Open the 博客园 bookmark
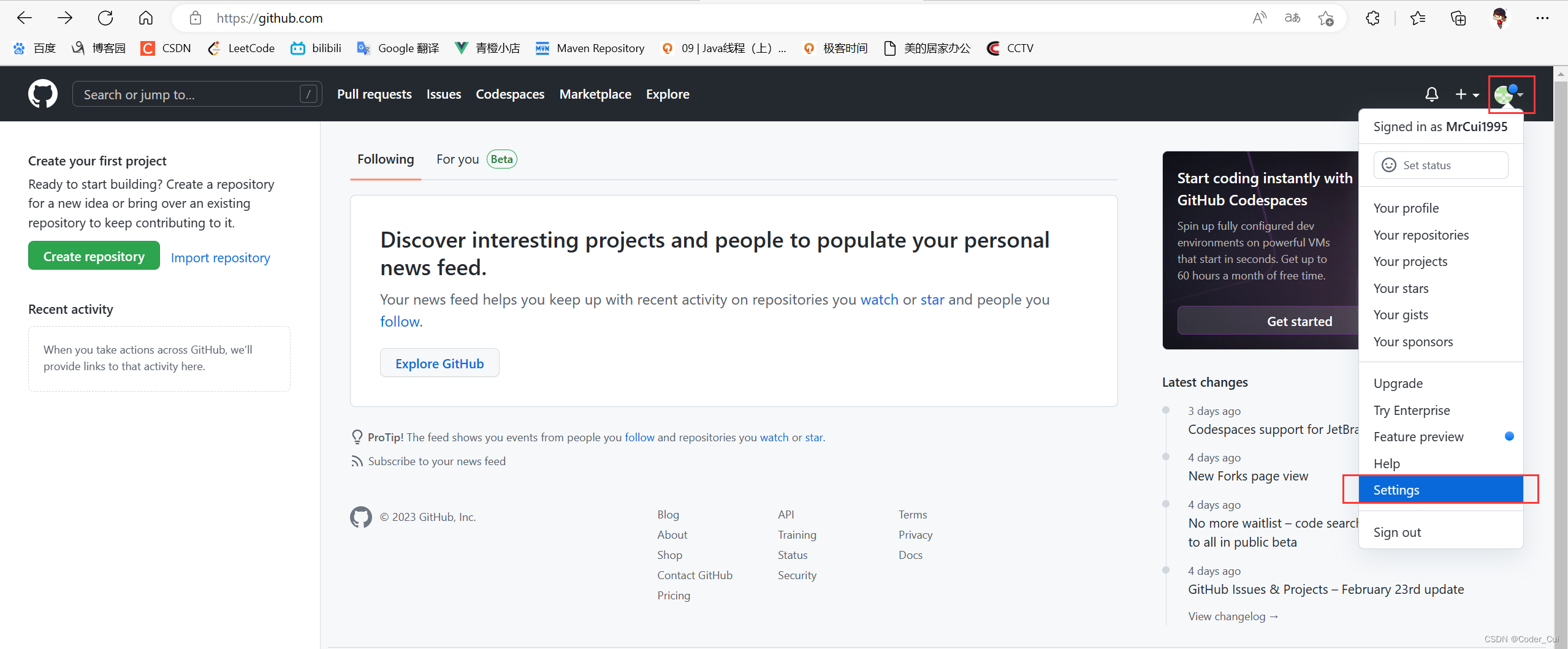The image size is (1568, 649). (x=99, y=48)
